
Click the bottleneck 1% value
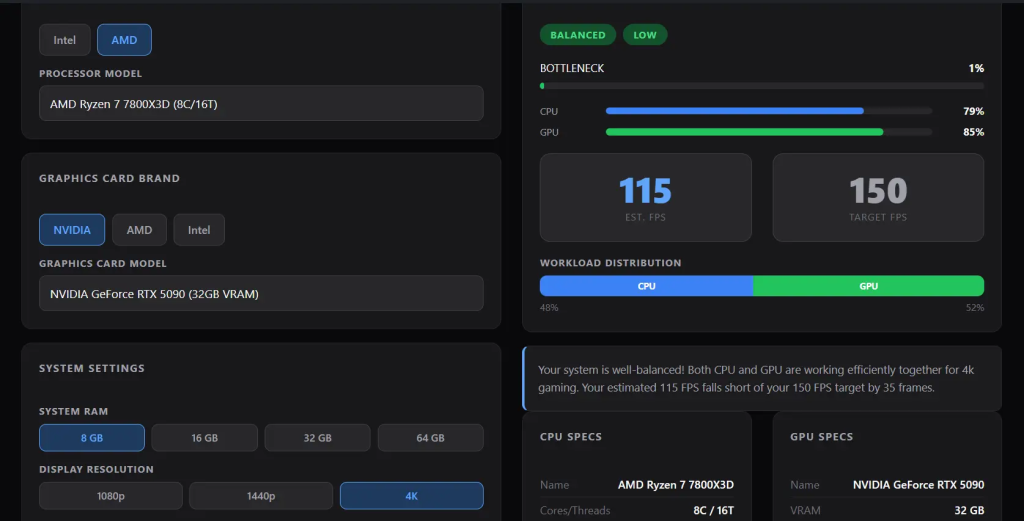coord(976,68)
